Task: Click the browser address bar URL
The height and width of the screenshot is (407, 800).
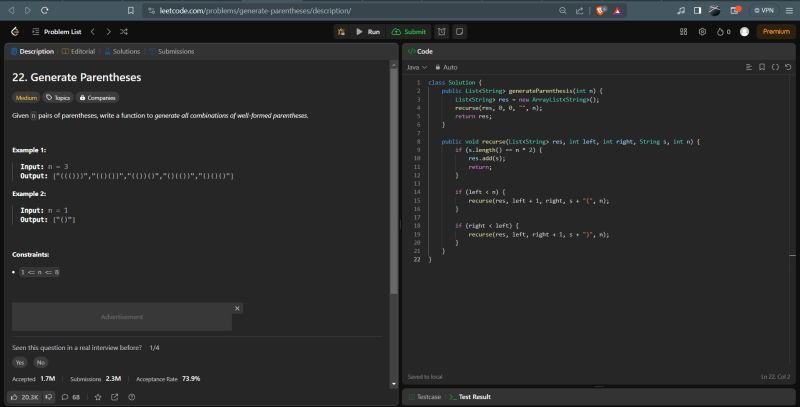Action: pyautogui.click(x=255, y=10)
